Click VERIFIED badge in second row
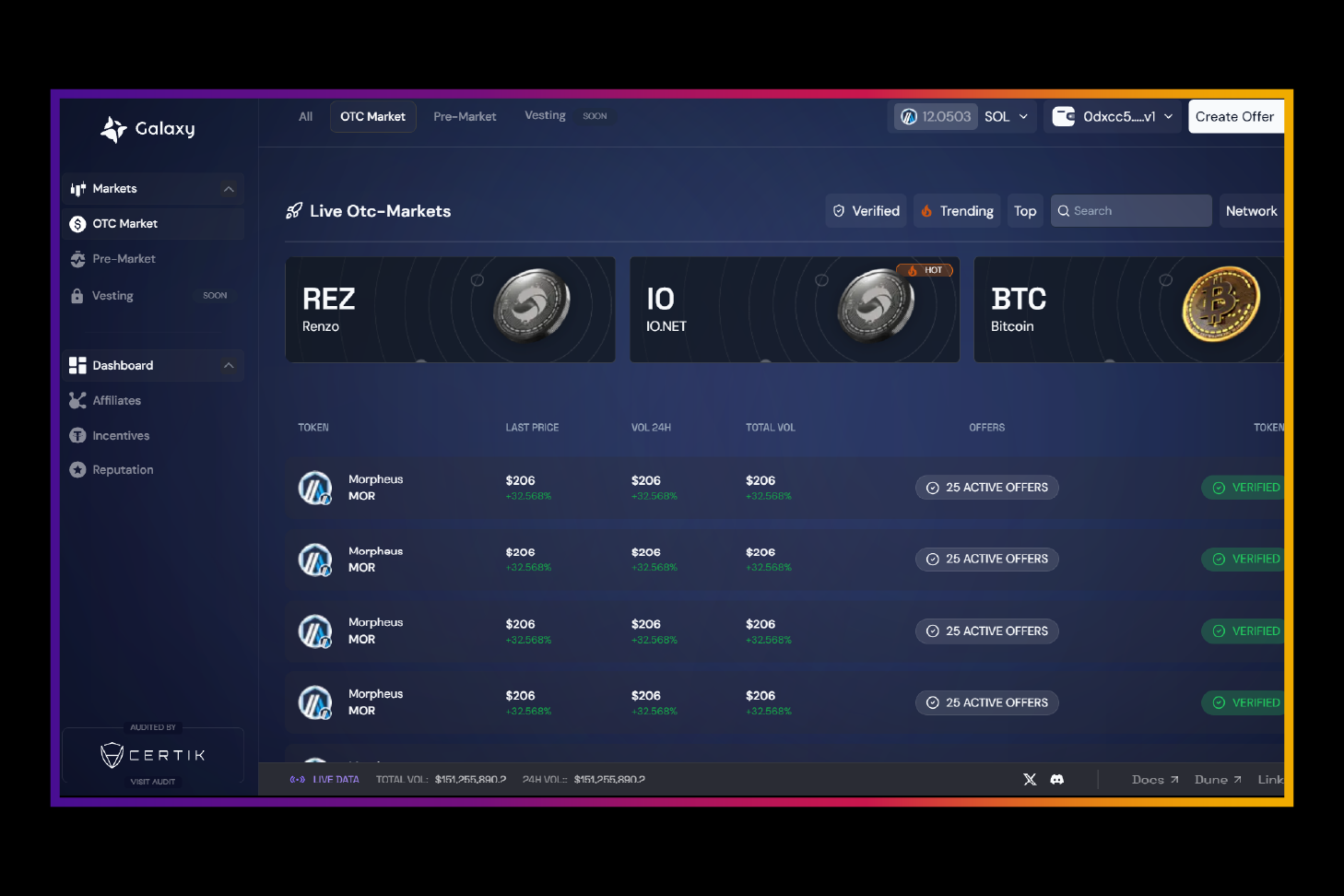Screen dimensions: 1344x896 click(x=1244, y=560)
